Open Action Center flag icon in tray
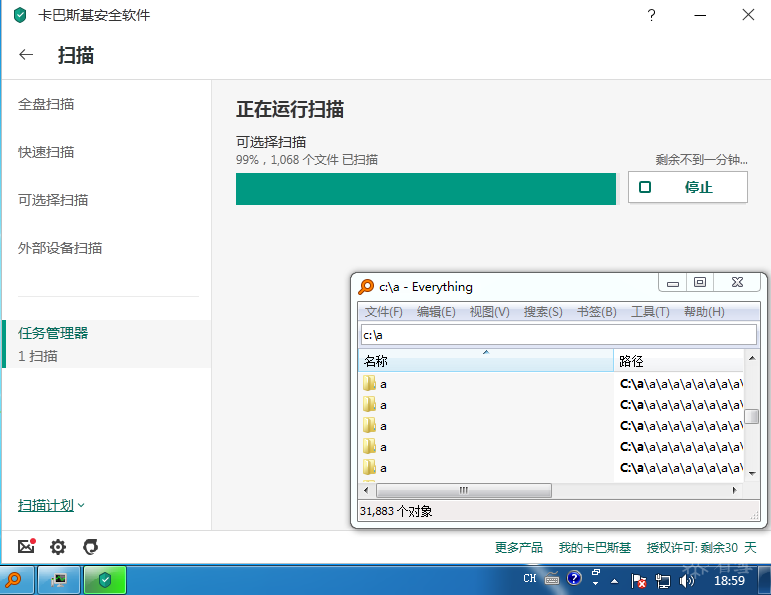The width and height of the screenshot is (771, 595). 638,581
